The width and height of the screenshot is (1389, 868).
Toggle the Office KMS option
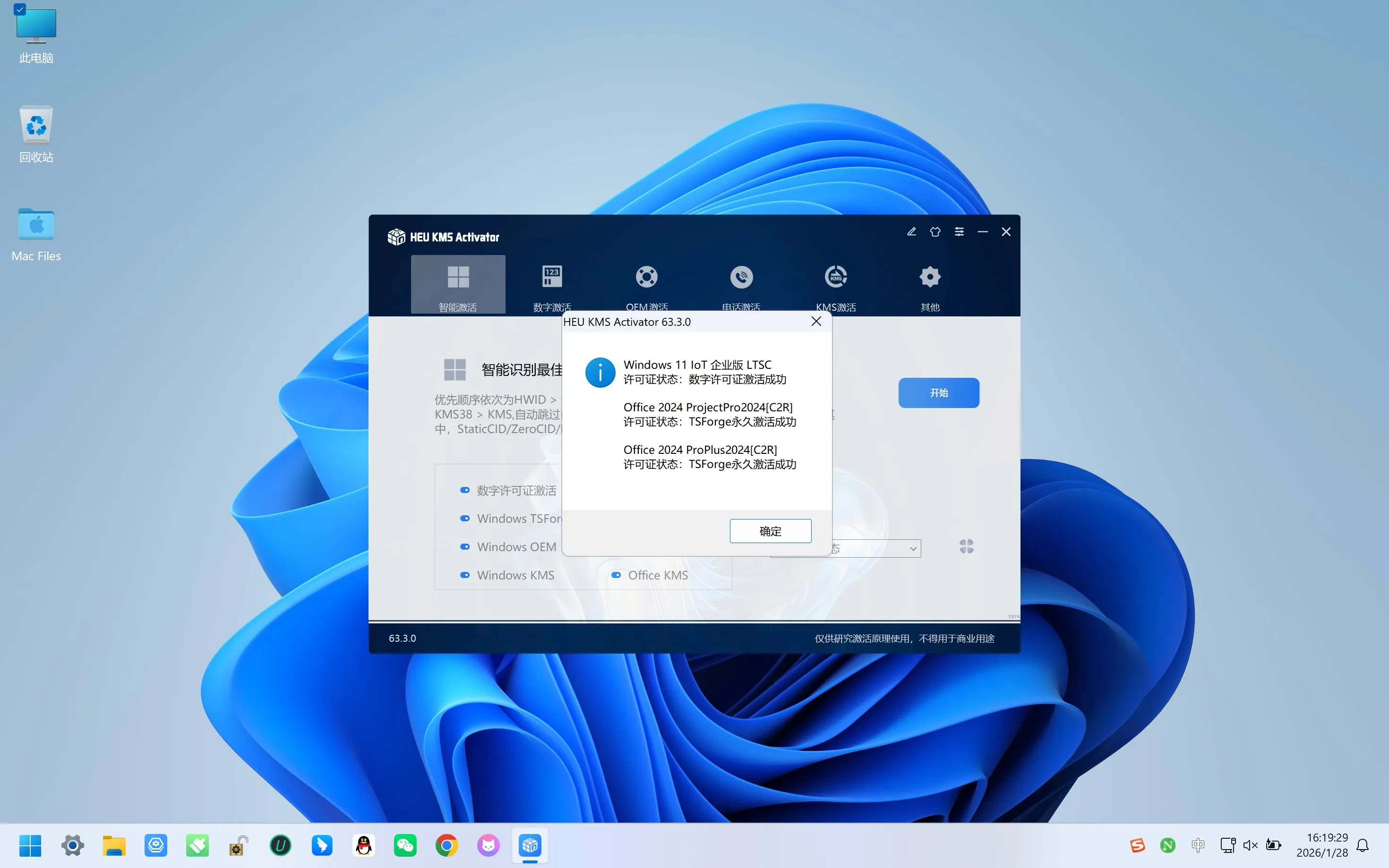[616, 575]
